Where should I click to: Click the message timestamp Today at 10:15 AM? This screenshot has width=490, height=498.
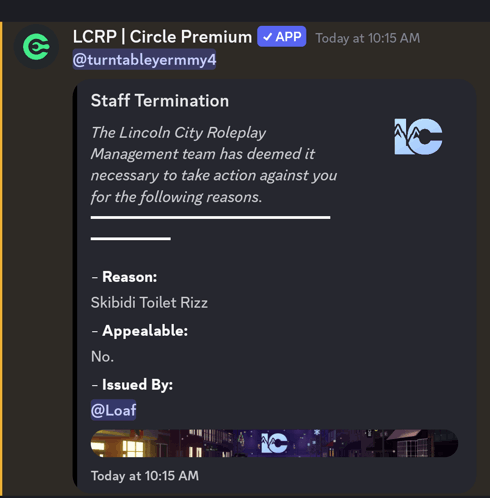point(368,38)
